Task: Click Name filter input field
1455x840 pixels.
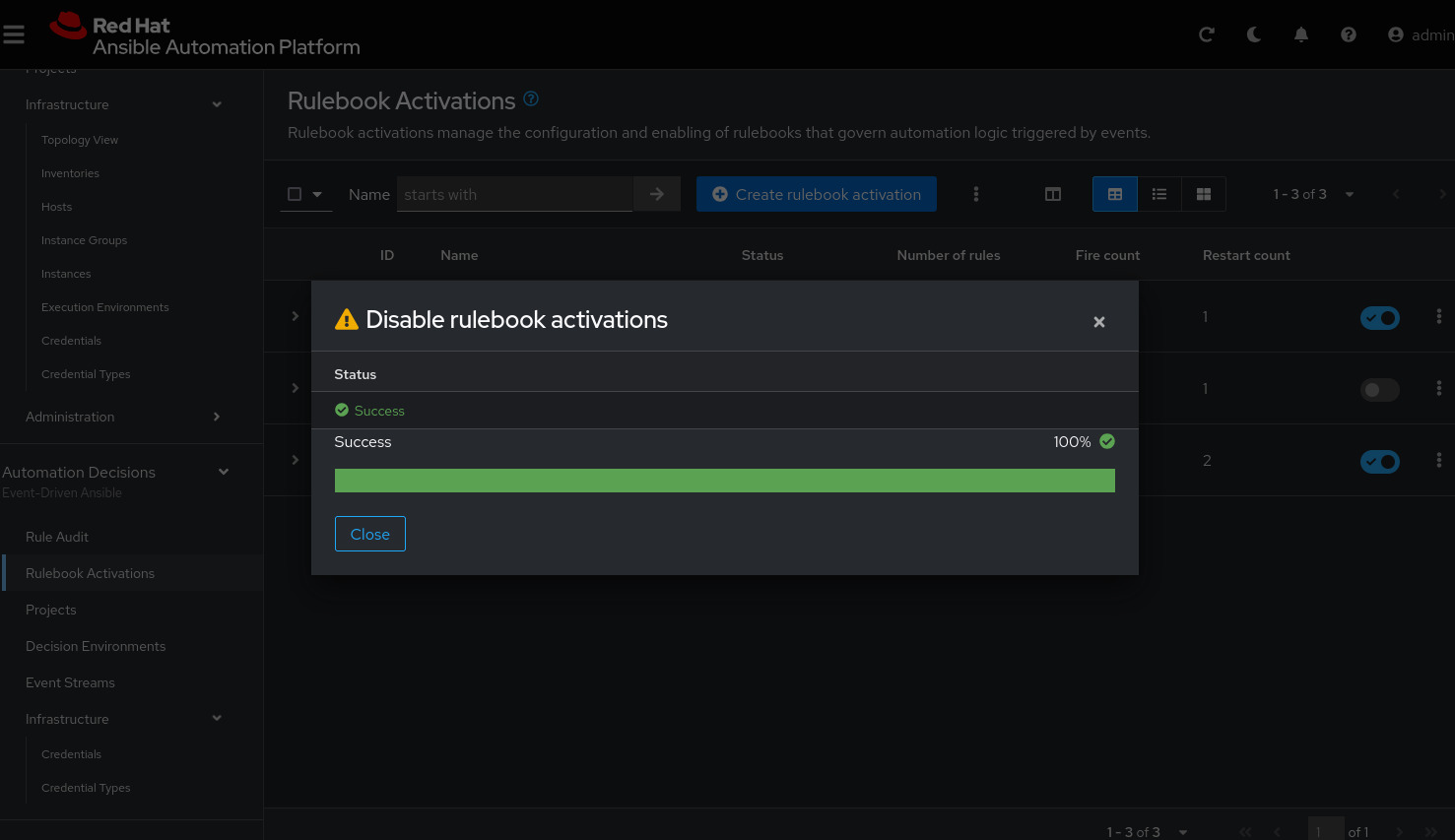Action: [515, 194]
